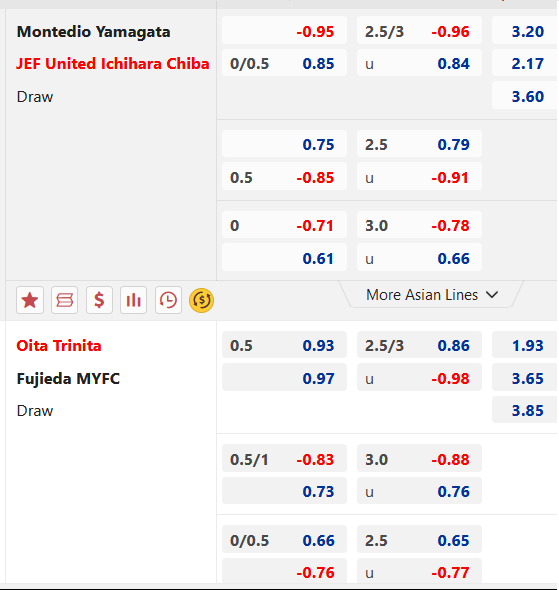Pick over 3.0 at -0.88
The height and width of the screenshot is (590, 559).
pos(419,458)
